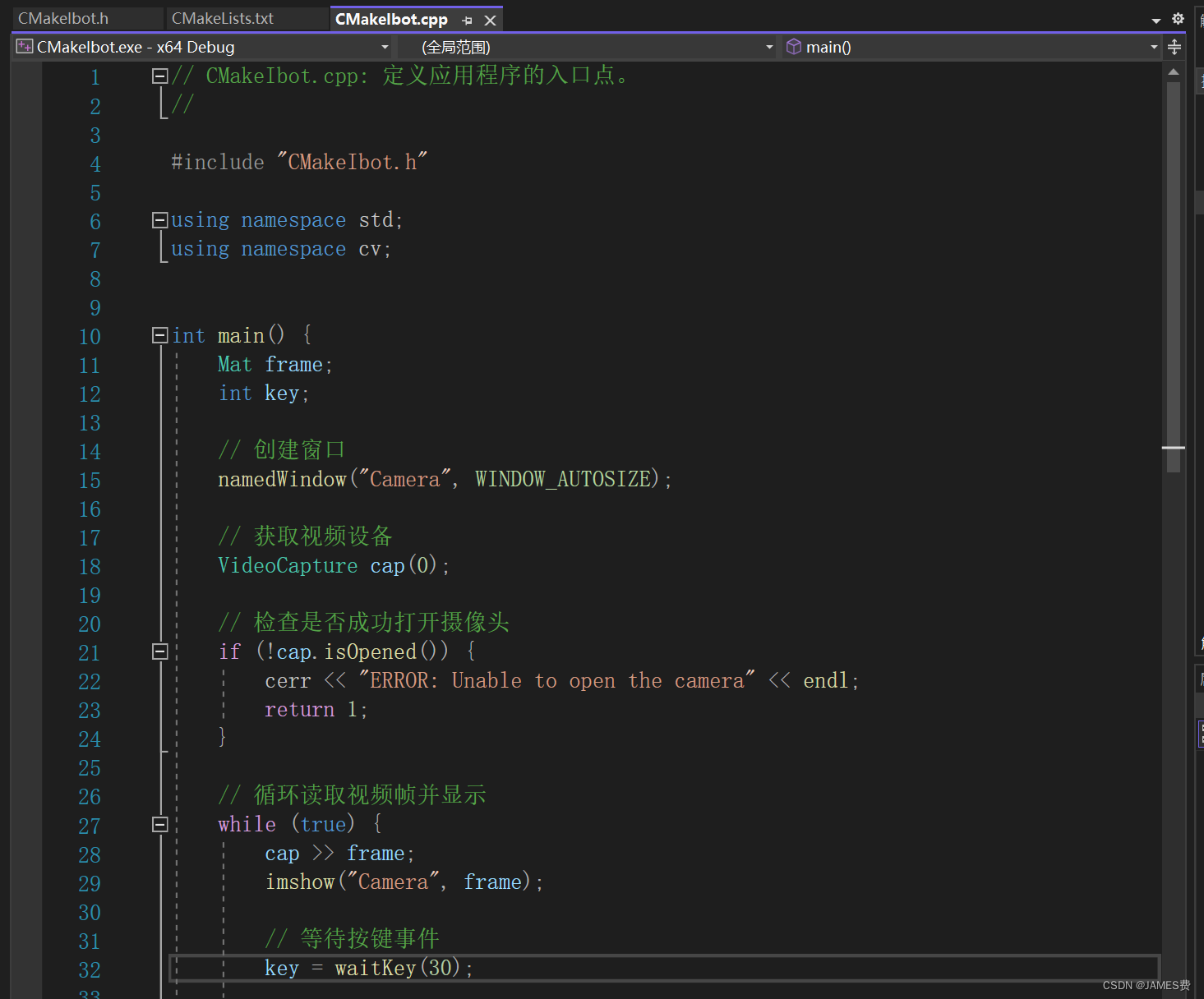This screenshot has width=1204, height=999.
Task: Click the #include "CMakeIbot.h" line
Action: [x=299, y=162]
